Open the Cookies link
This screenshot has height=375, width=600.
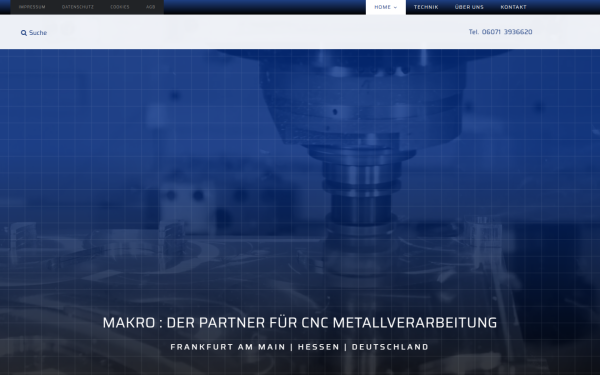click(x=120, y=7)
